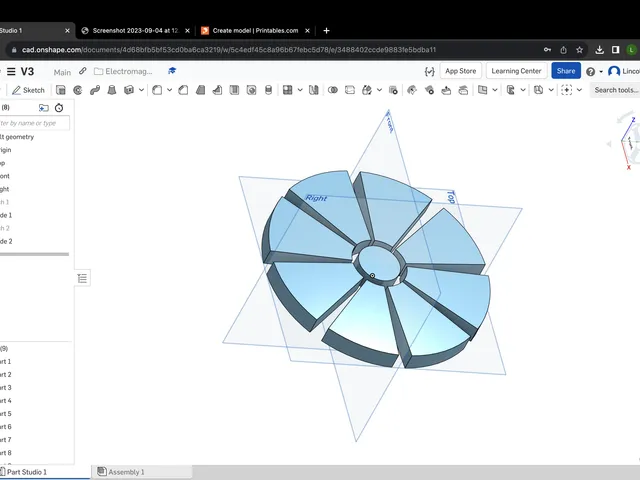Screen dimensions: 640x480
Task: Select the Mirror tool
Action: [313, 90]
